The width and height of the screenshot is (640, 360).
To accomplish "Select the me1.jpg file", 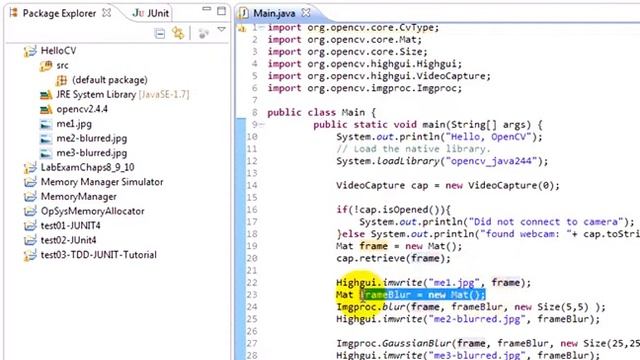I will coord(74,124).
